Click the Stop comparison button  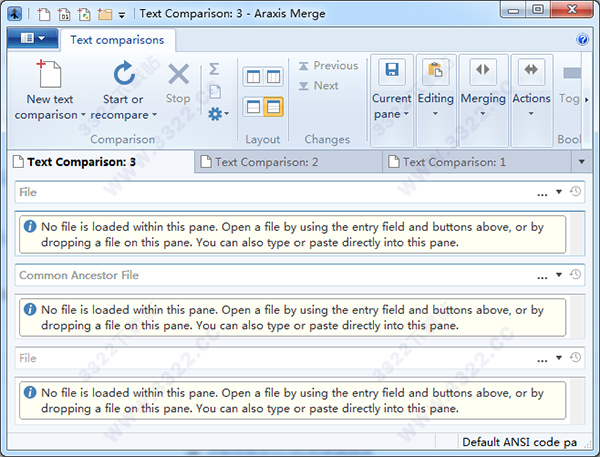pos(178,83)
